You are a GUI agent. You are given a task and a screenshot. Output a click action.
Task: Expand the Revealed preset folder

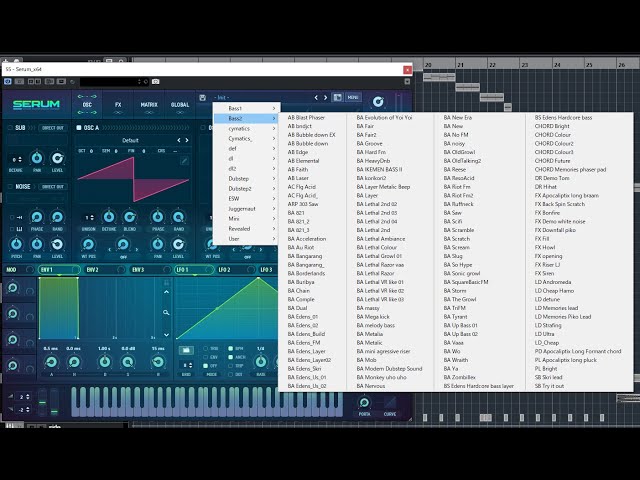tap(247, 229)
